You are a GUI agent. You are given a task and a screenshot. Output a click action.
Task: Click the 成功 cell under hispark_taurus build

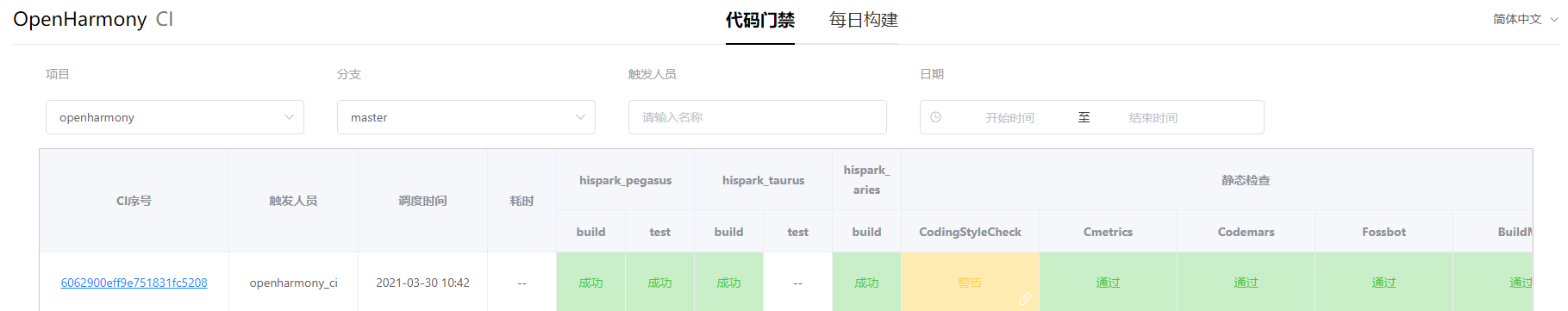coord(728,282)
